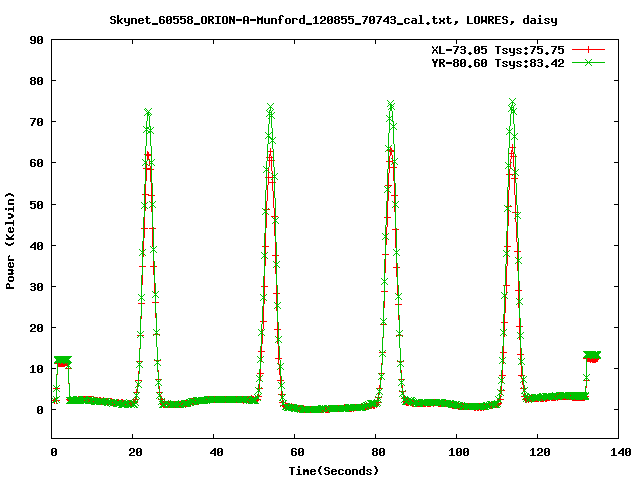Image resolution: width=640 pixels, height=480 pixels.
Task: Click the 80 tick label on Time axis
Action: (378, 452)
